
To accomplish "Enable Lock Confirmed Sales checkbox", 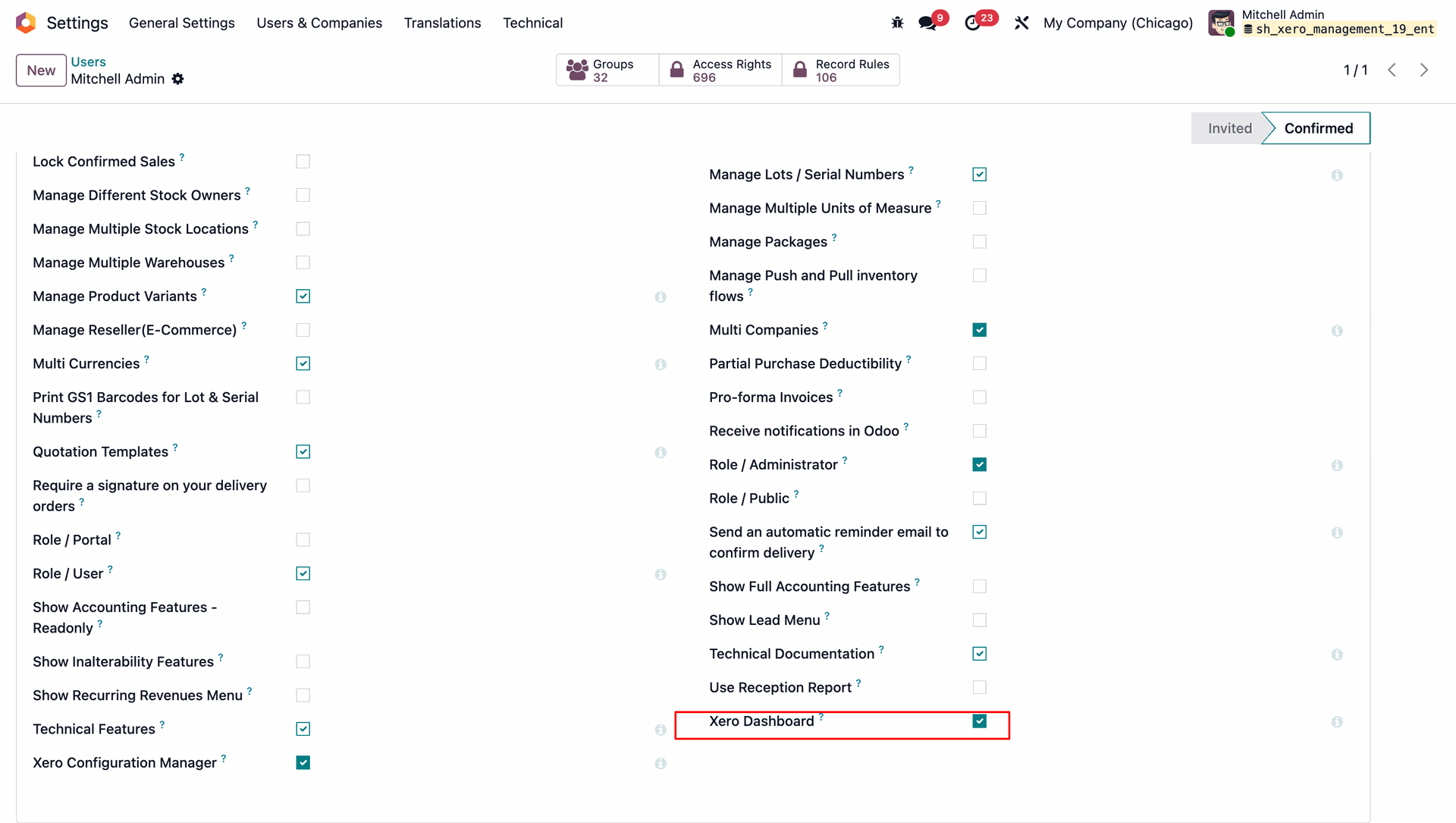I will point(303,162).
